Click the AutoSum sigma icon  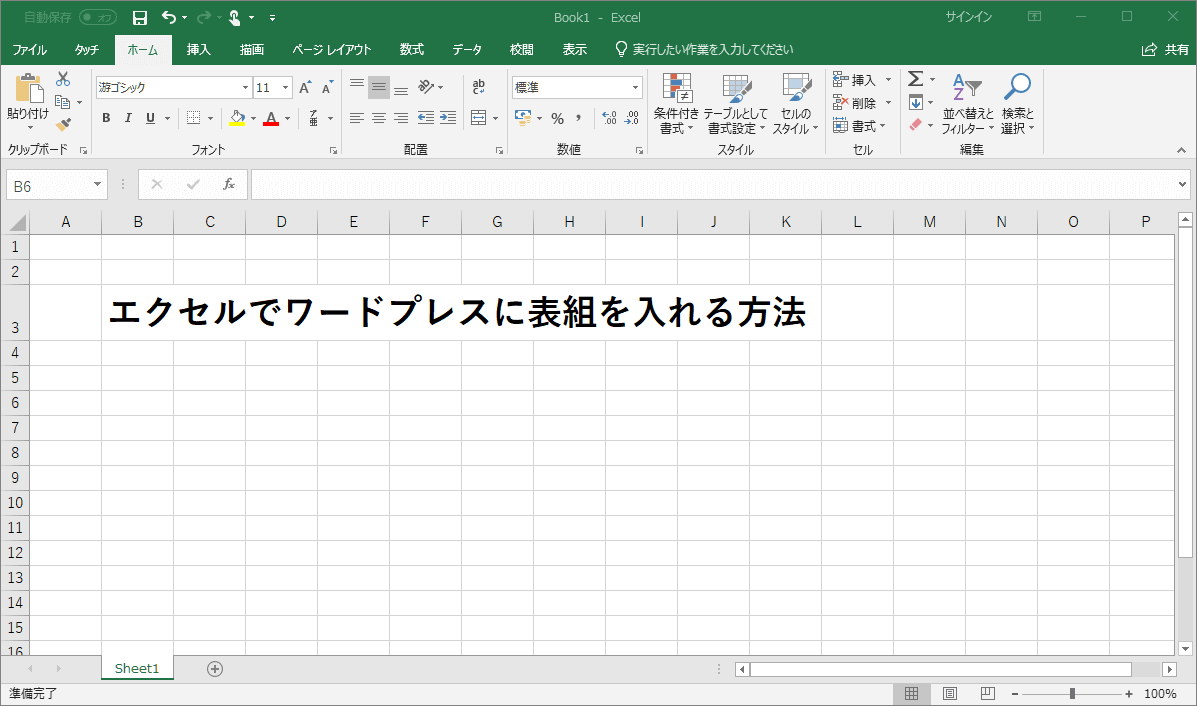914,79
